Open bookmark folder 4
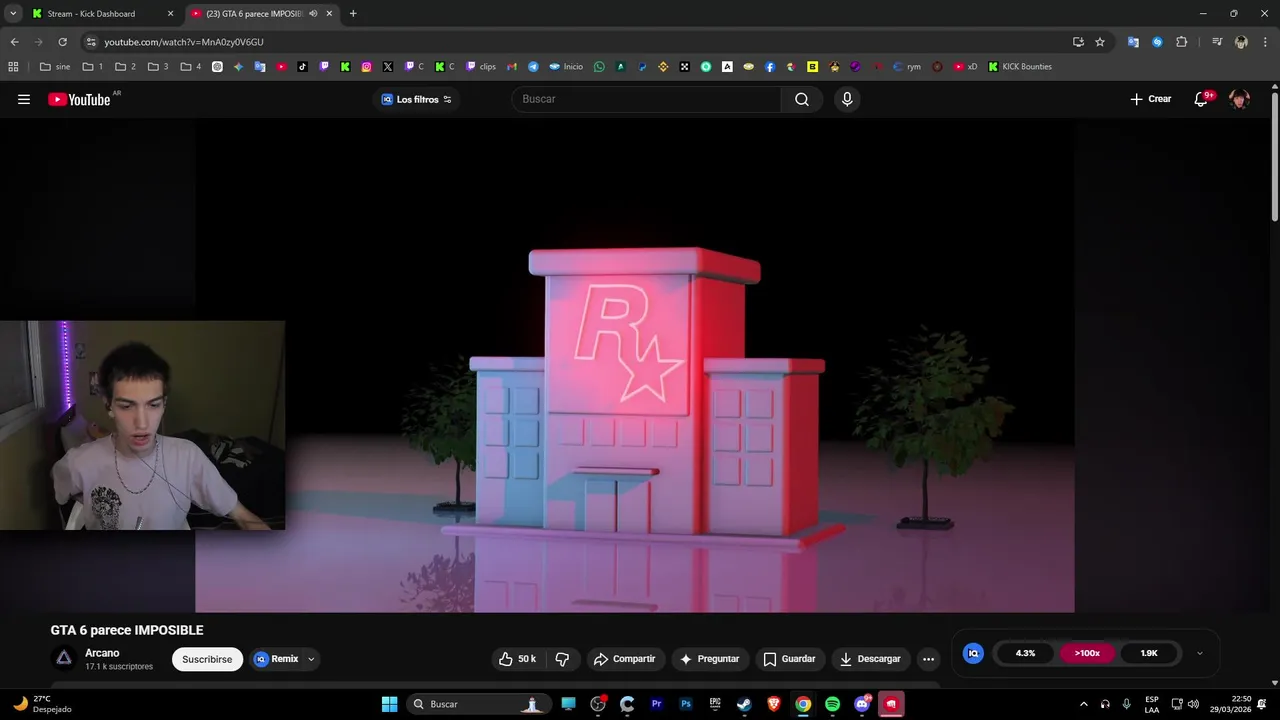 [191, 67]
